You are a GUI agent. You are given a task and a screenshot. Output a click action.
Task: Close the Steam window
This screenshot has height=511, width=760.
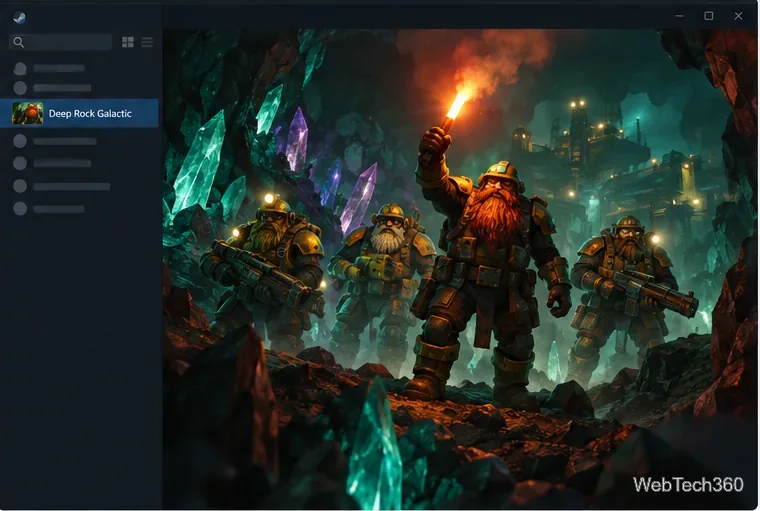(x=738, y=16)
